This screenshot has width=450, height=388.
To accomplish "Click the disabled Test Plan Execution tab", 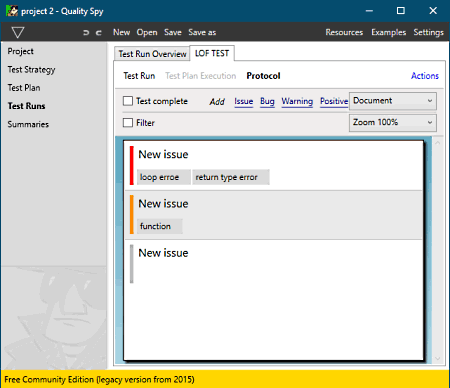I will click(201, 76).
